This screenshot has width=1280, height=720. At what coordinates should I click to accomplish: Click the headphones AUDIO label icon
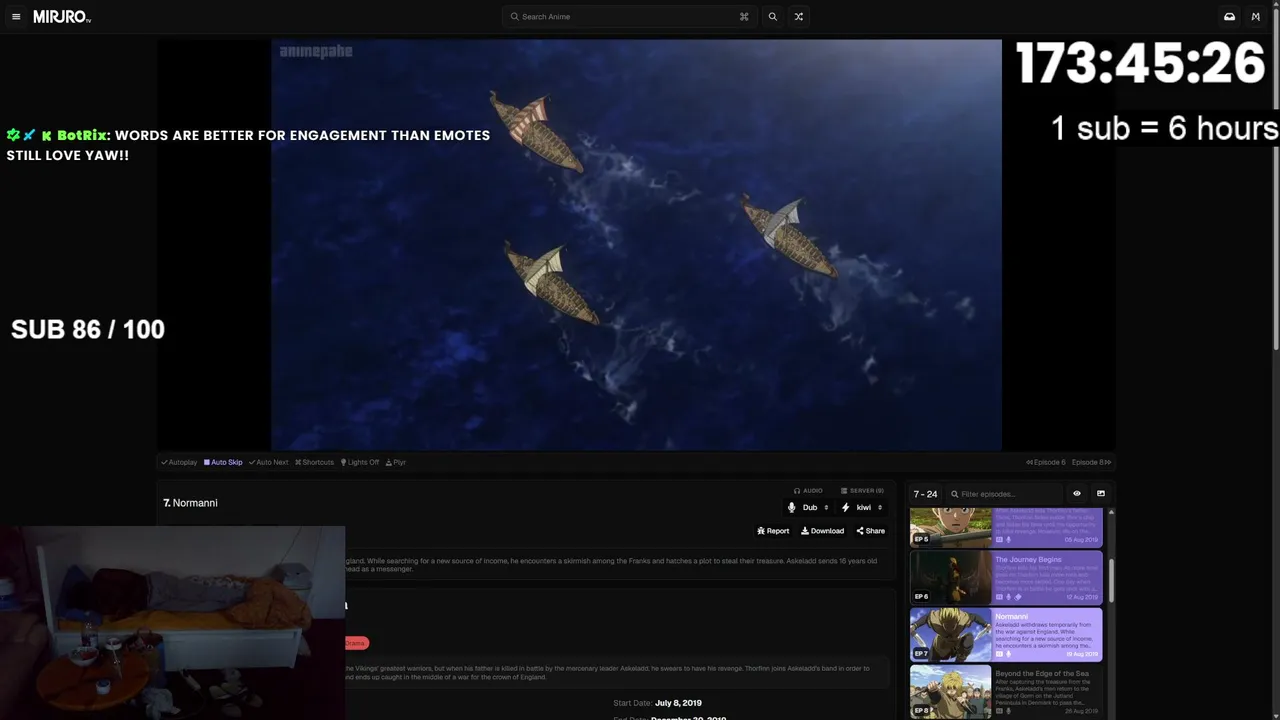tap(797, 491)
